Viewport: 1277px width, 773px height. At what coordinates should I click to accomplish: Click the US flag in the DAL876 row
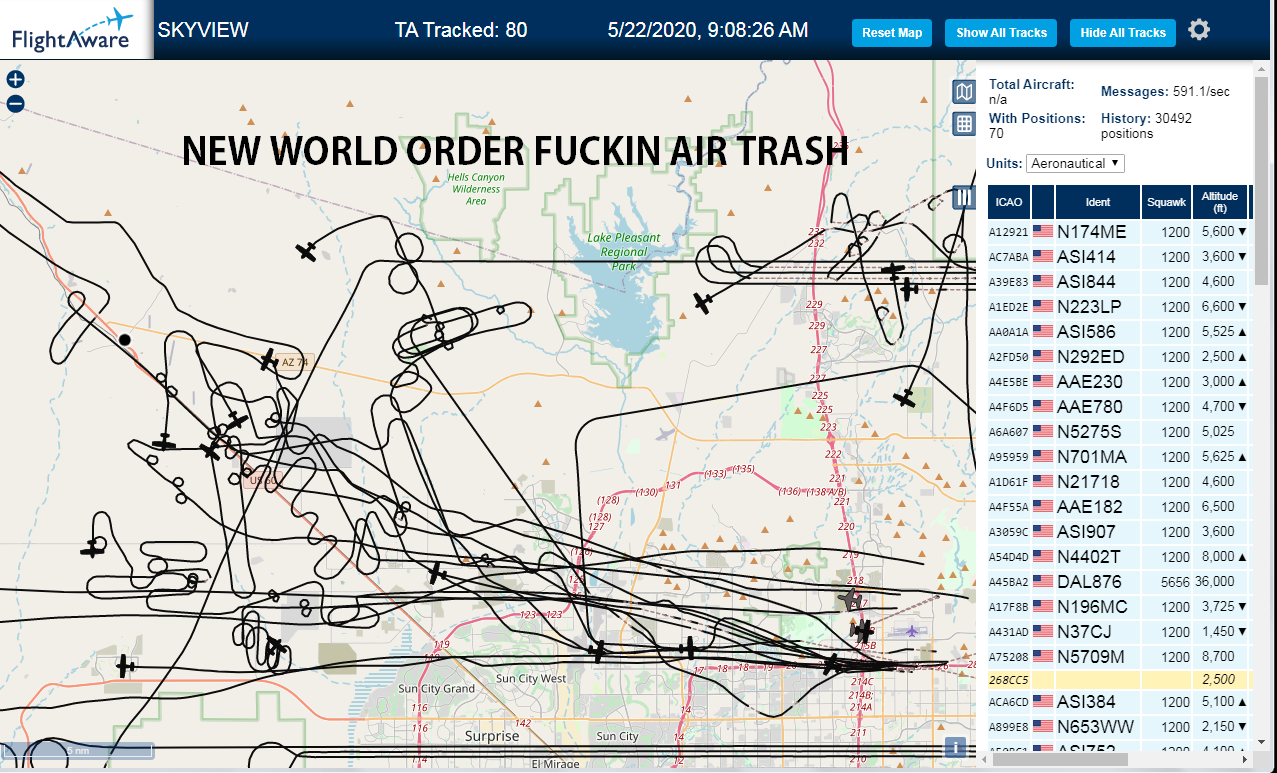click(x=1043, y=582)
